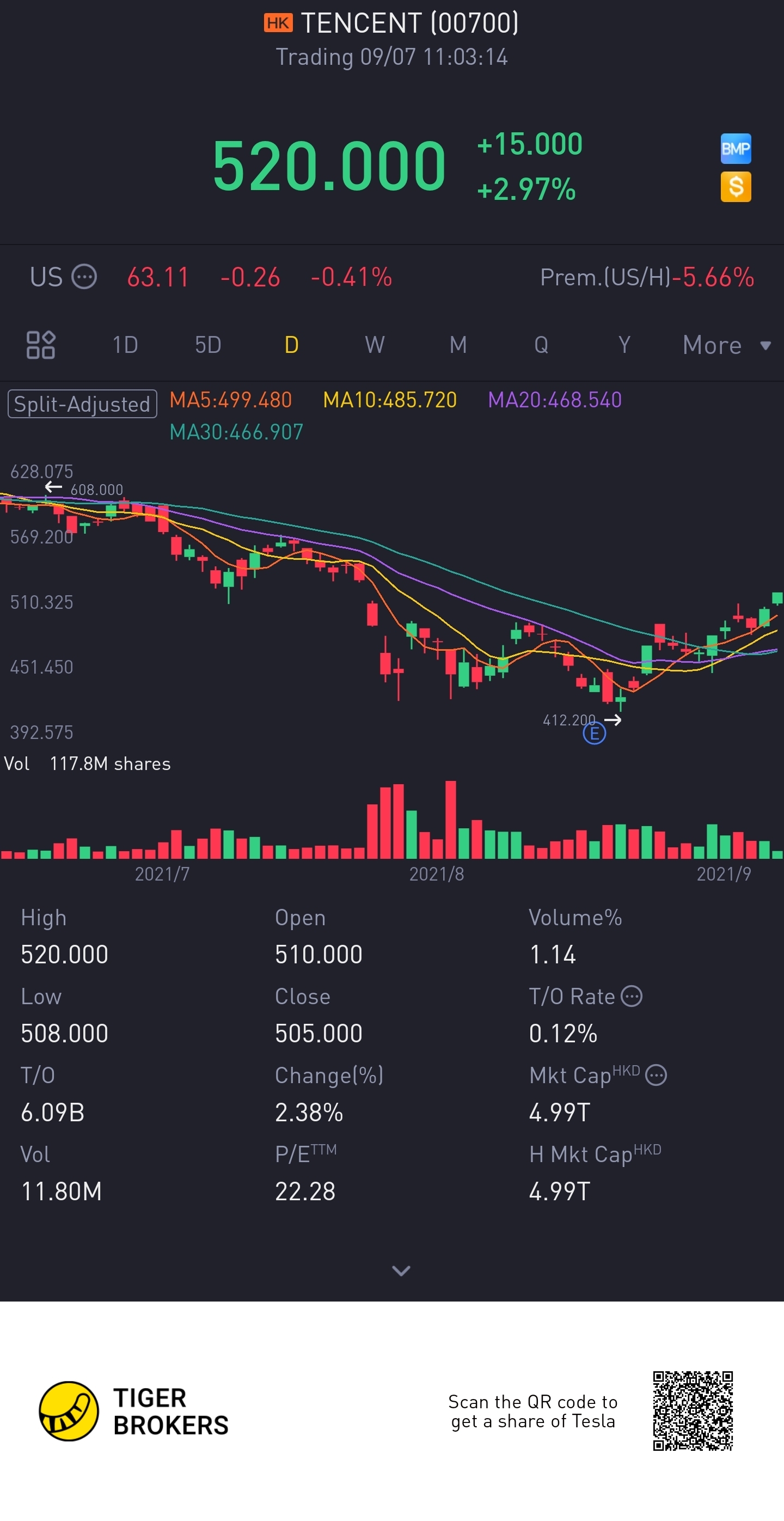Tap the earnings E marker on chart
The width and height of the screenshot is (784, 1521).
[594, 734]
